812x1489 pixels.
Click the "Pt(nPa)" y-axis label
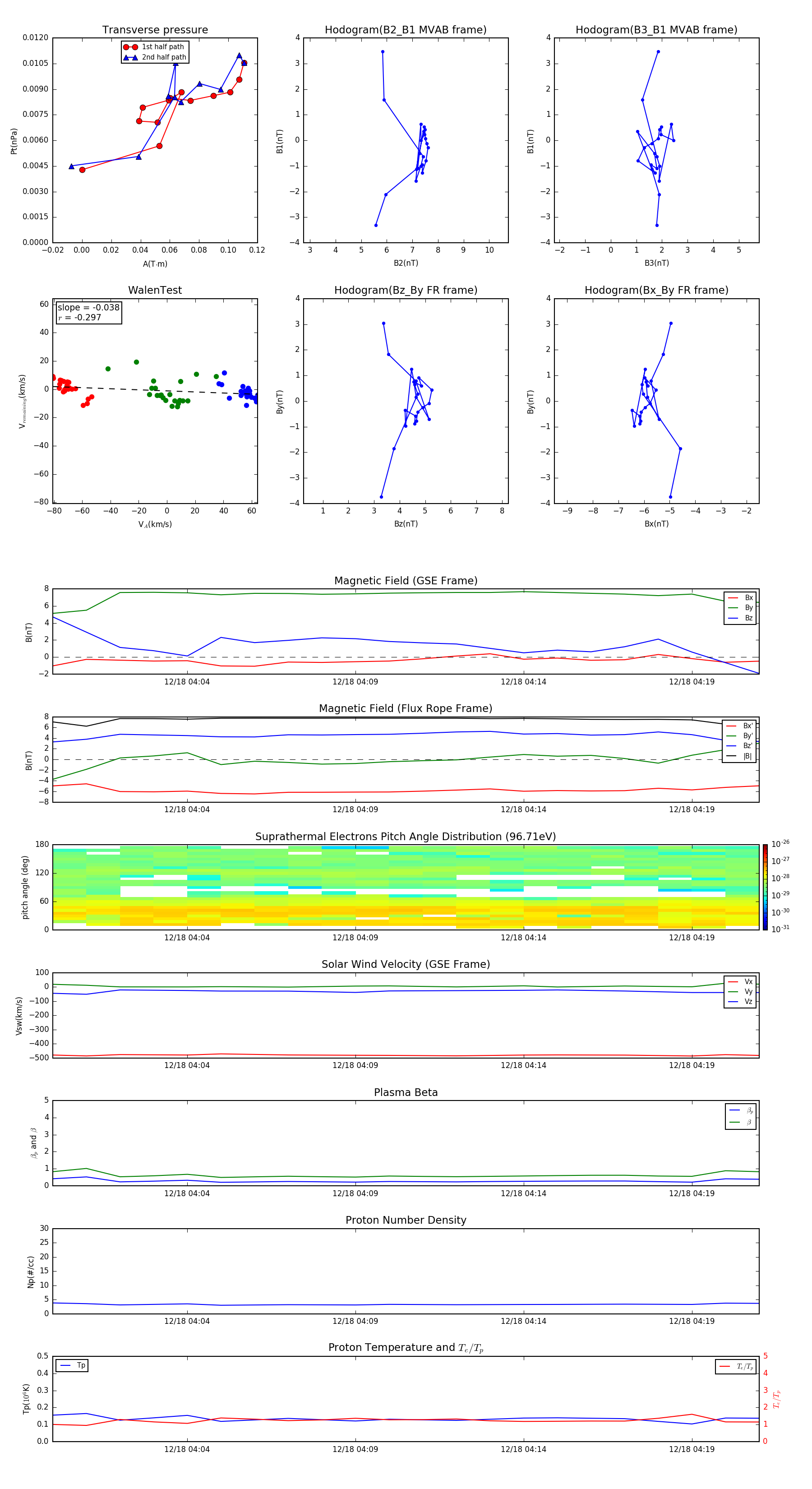(14, 140)
